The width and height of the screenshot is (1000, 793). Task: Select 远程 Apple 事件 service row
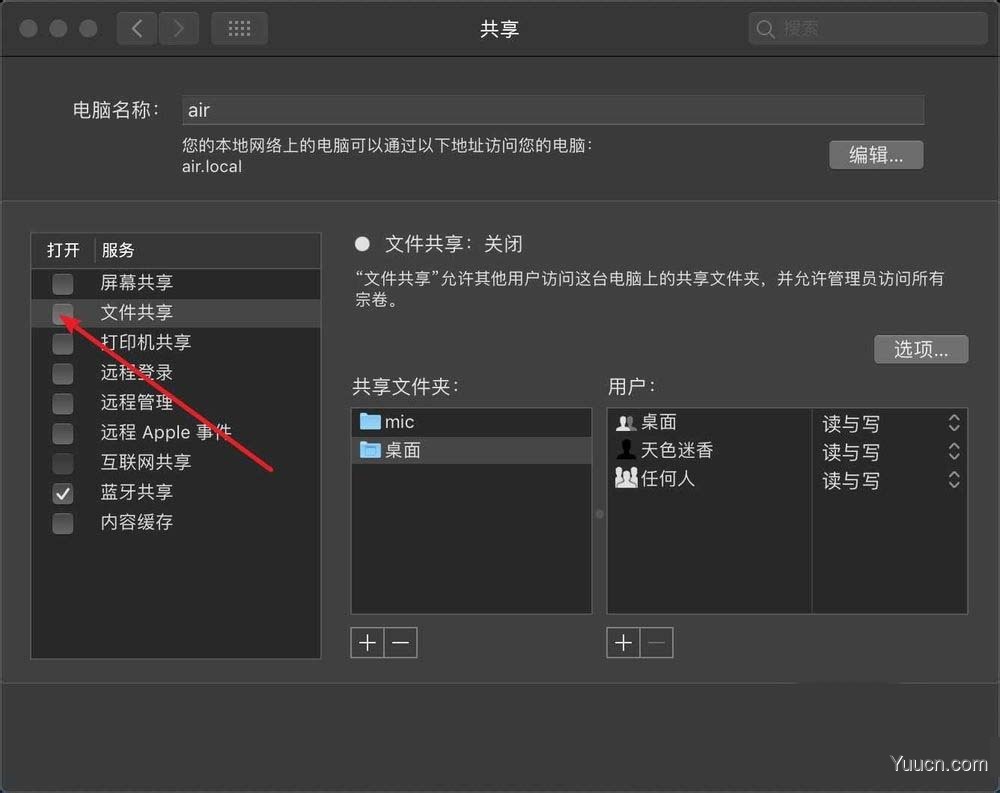coord(176,433)
